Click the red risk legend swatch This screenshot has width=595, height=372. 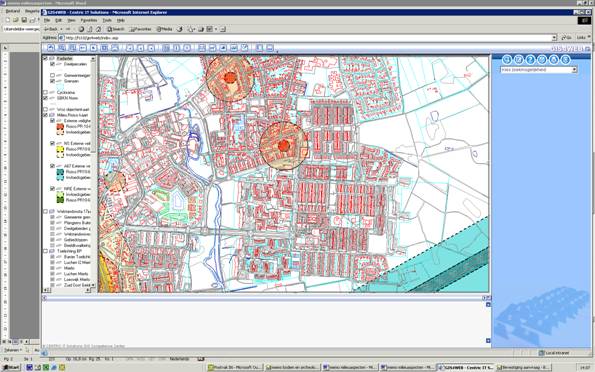[60, 126]
